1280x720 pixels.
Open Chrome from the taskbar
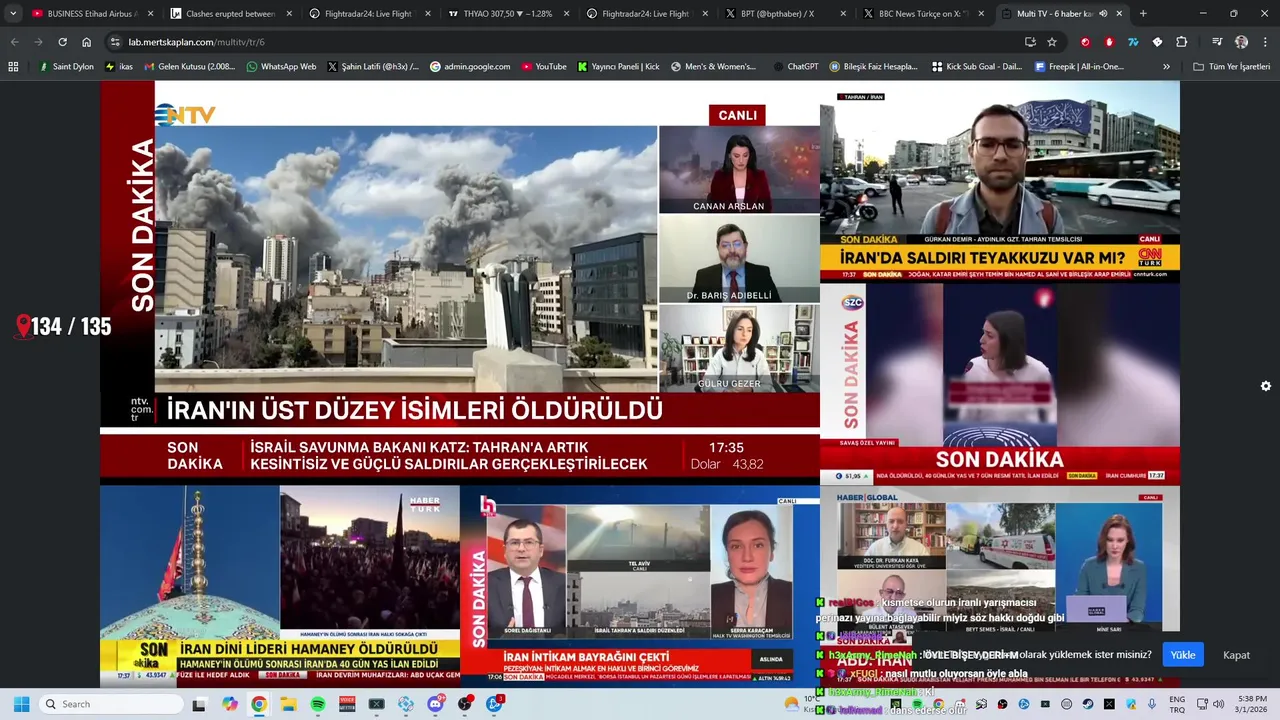(259, 704)
